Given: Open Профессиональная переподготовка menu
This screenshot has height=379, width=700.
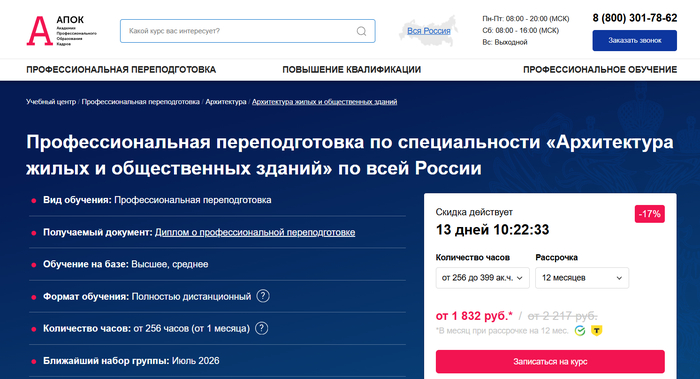Looking at the screenshot, I should 121,70.
